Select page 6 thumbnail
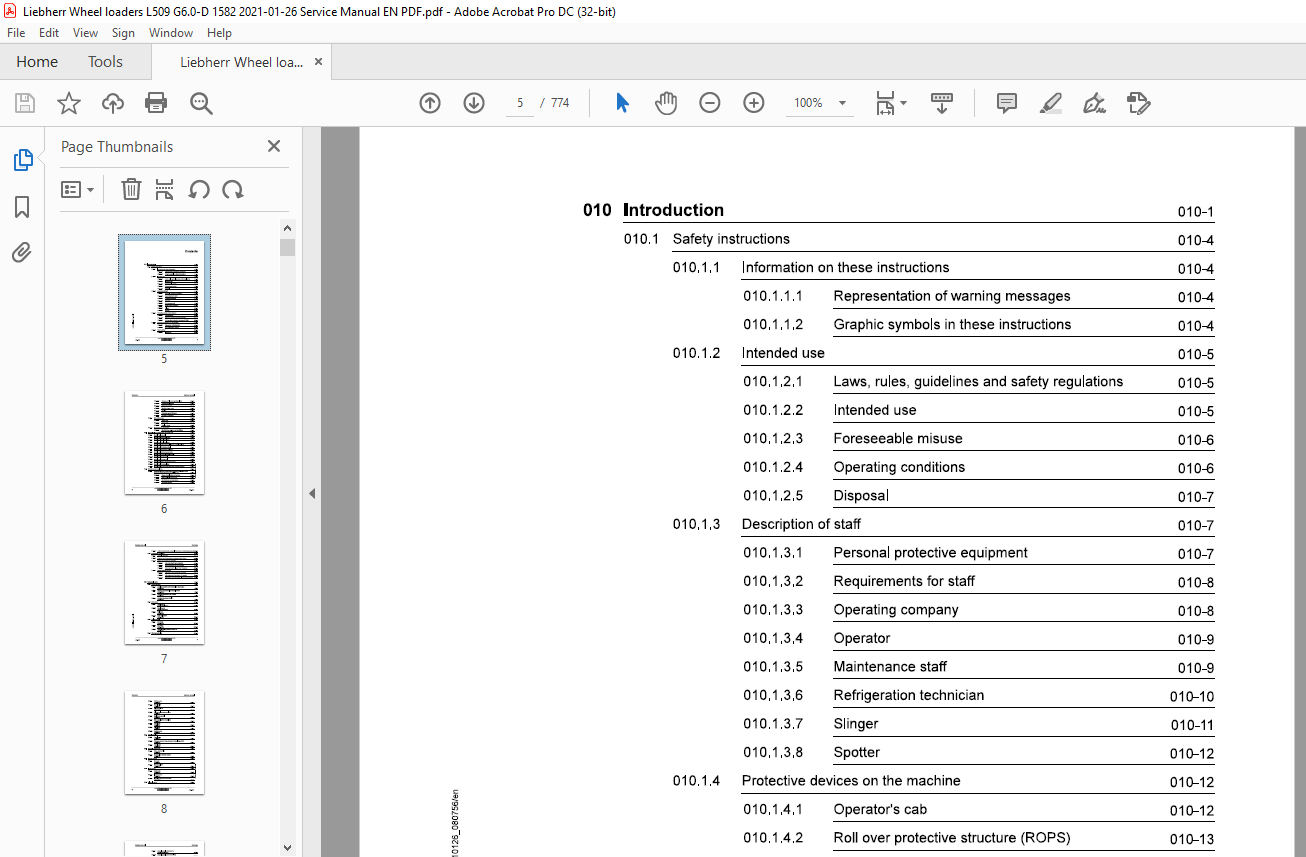Viewport: 1306px width, 857px height. (164, 442)
